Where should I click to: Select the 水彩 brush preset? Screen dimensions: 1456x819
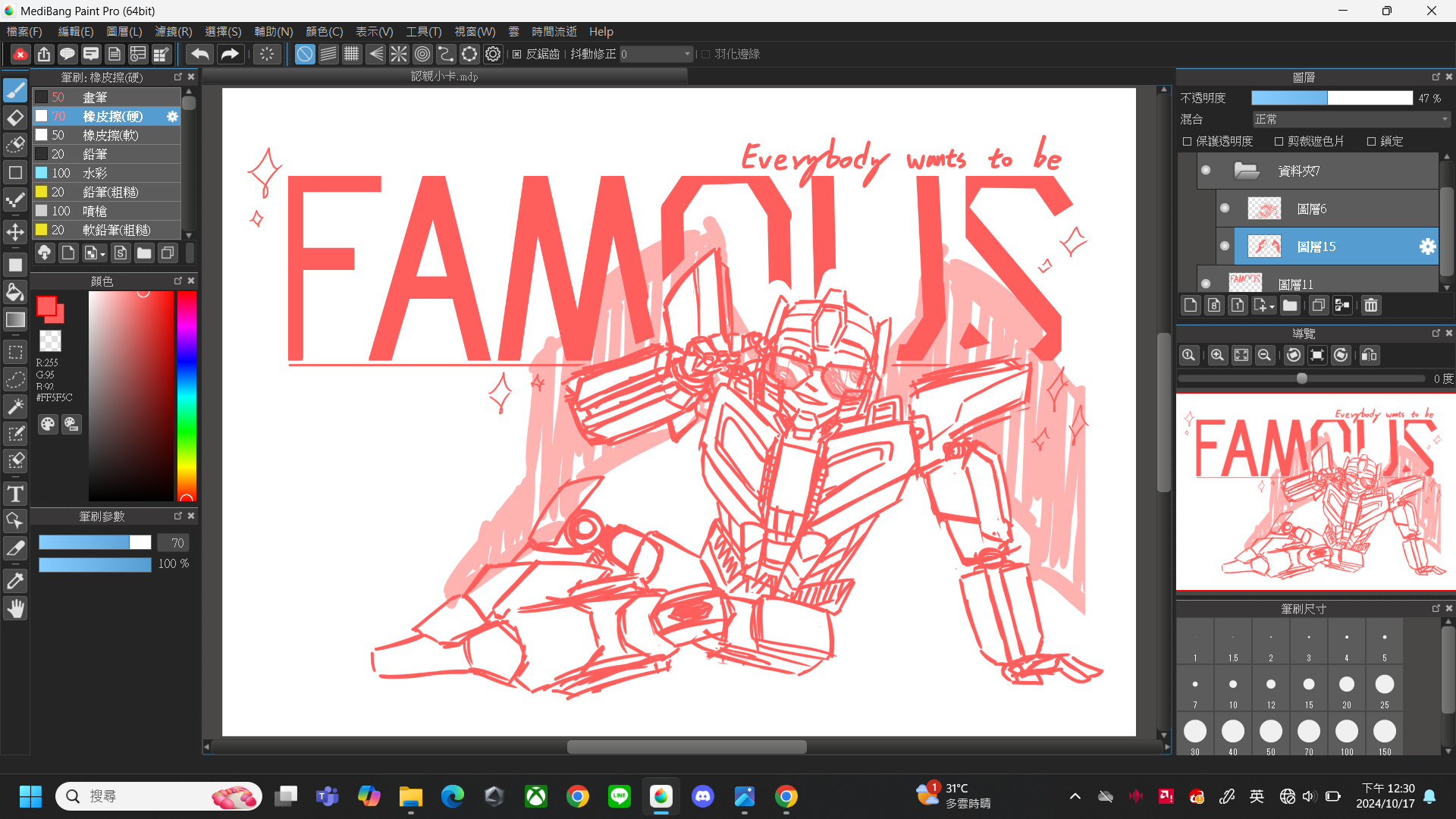[106, 173]
